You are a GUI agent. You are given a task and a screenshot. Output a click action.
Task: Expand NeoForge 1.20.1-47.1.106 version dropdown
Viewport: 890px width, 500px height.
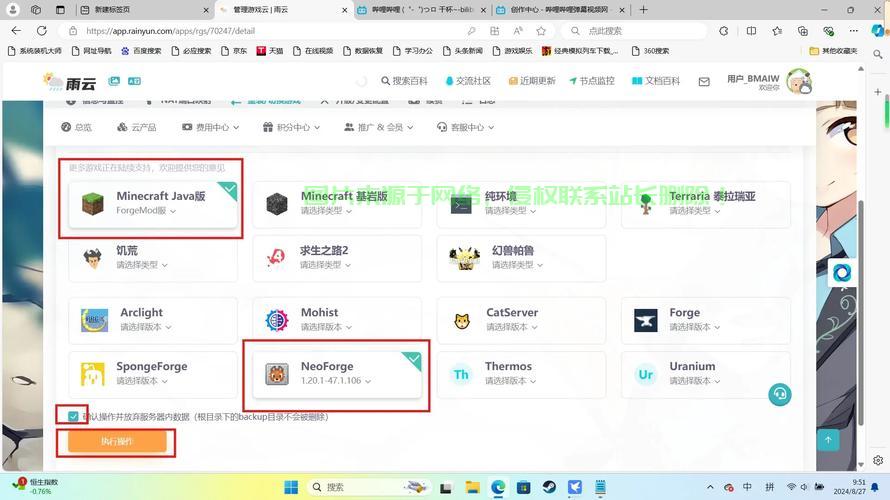(x=335, y=381)
